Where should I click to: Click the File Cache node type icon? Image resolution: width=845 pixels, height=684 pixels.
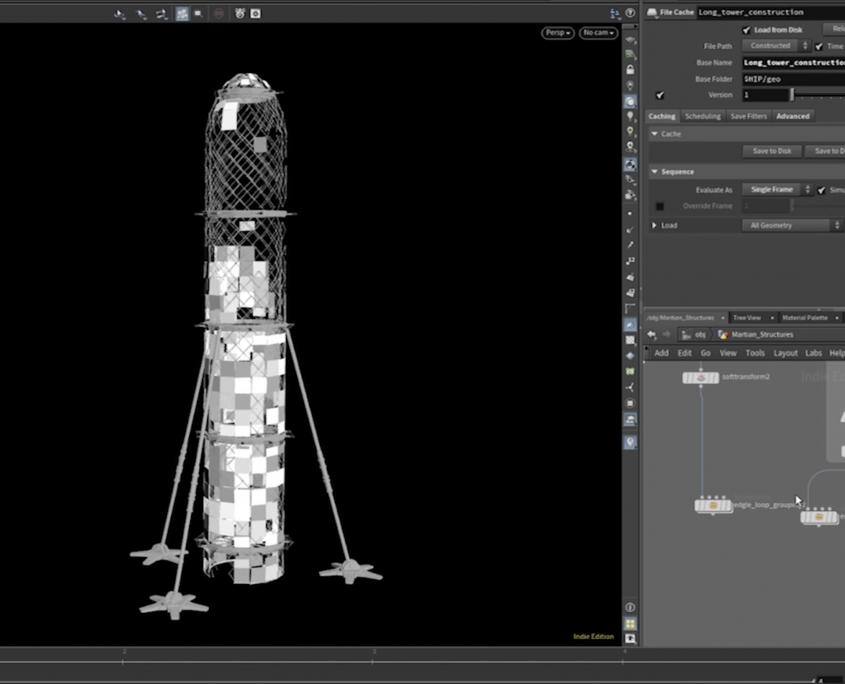pyautogui.click(x=652, y=12)
